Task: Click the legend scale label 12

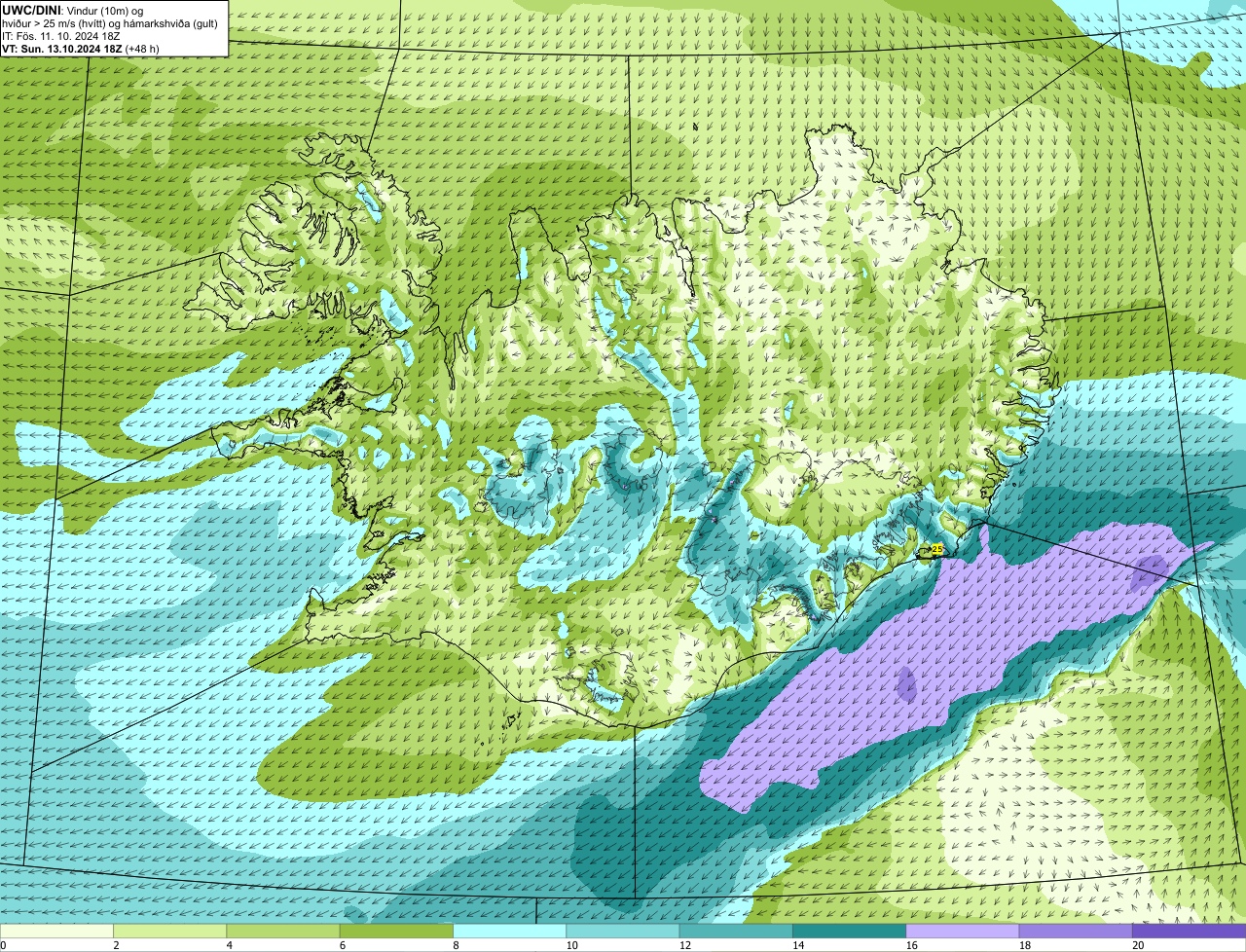Action: coord(684,945)
